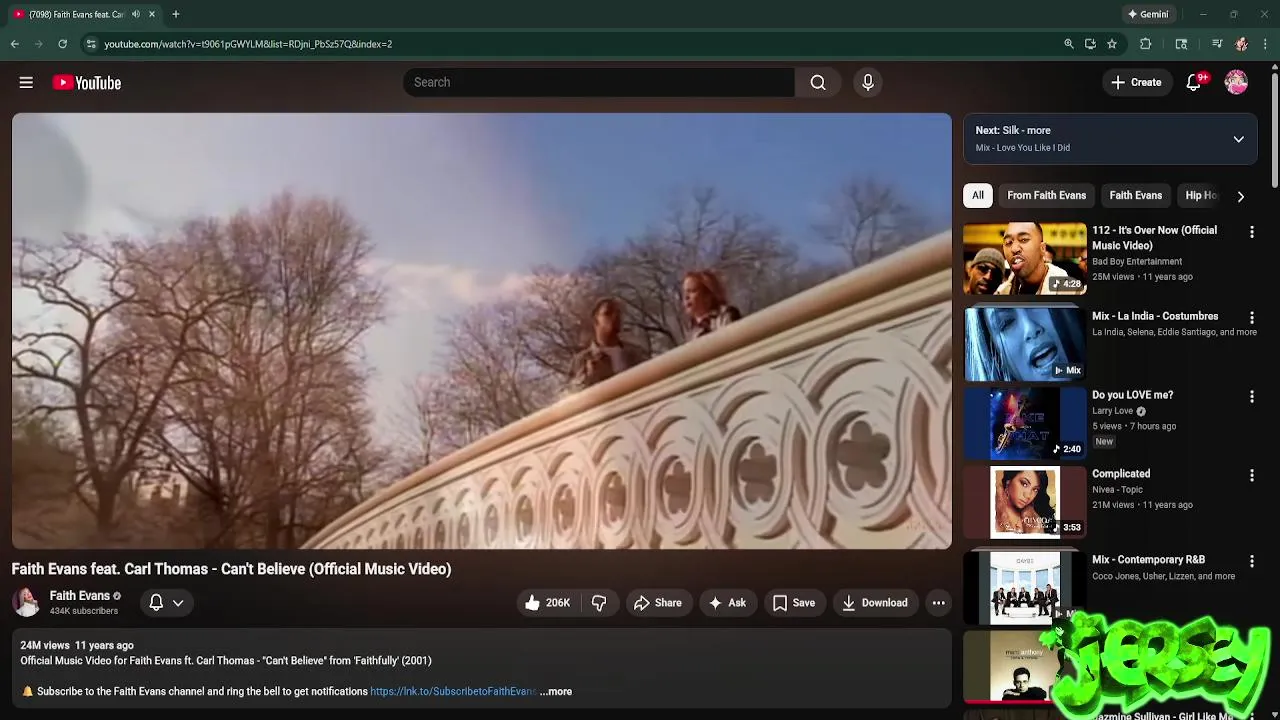
Task: Open Google Lens search icon in toolbar
Action: [1181, 44]
